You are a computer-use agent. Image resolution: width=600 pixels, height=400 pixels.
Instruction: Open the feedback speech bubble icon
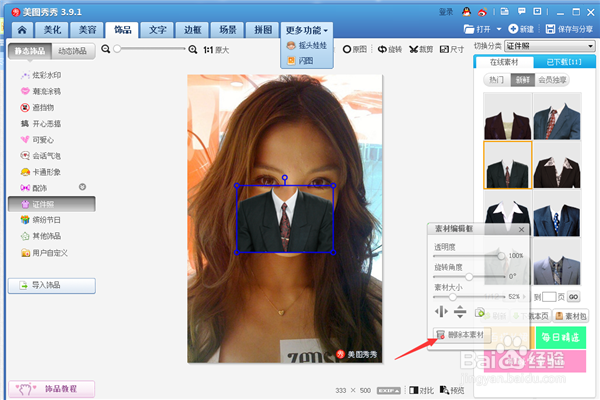521,11
